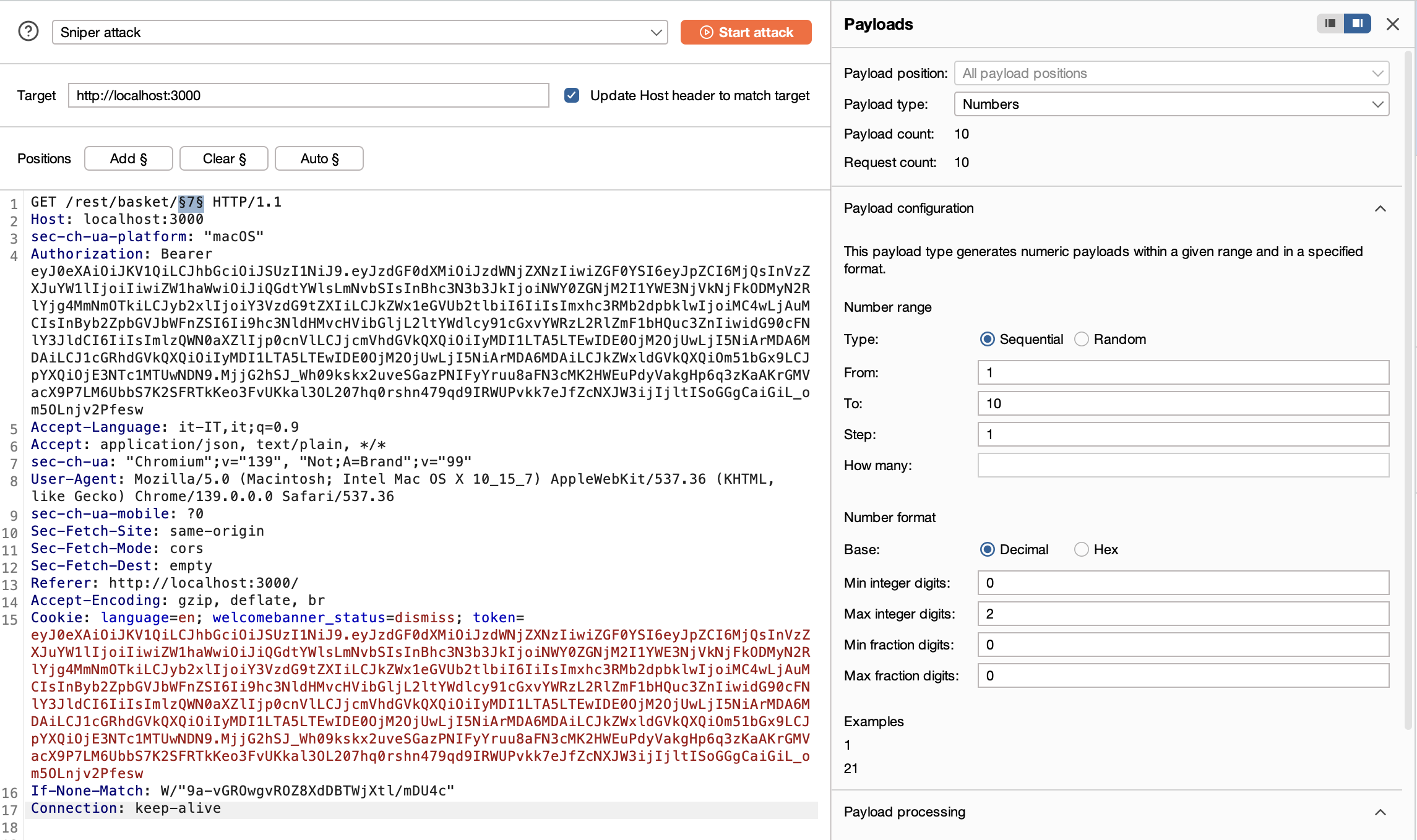The width and height of the screenshot is (1417, 840).
Task: Select Random number range type
Action: pyautogui.click(x=1081, y=339)
